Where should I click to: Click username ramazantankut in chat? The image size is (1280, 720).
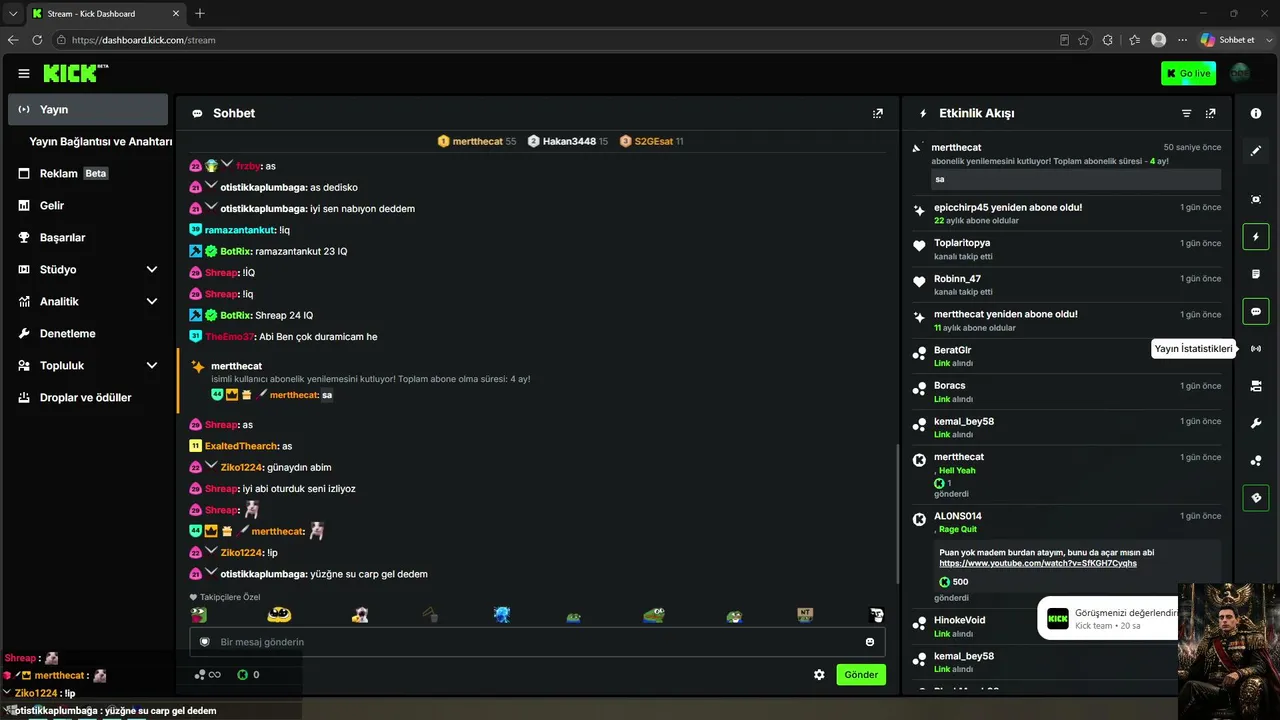click(240, 230)
